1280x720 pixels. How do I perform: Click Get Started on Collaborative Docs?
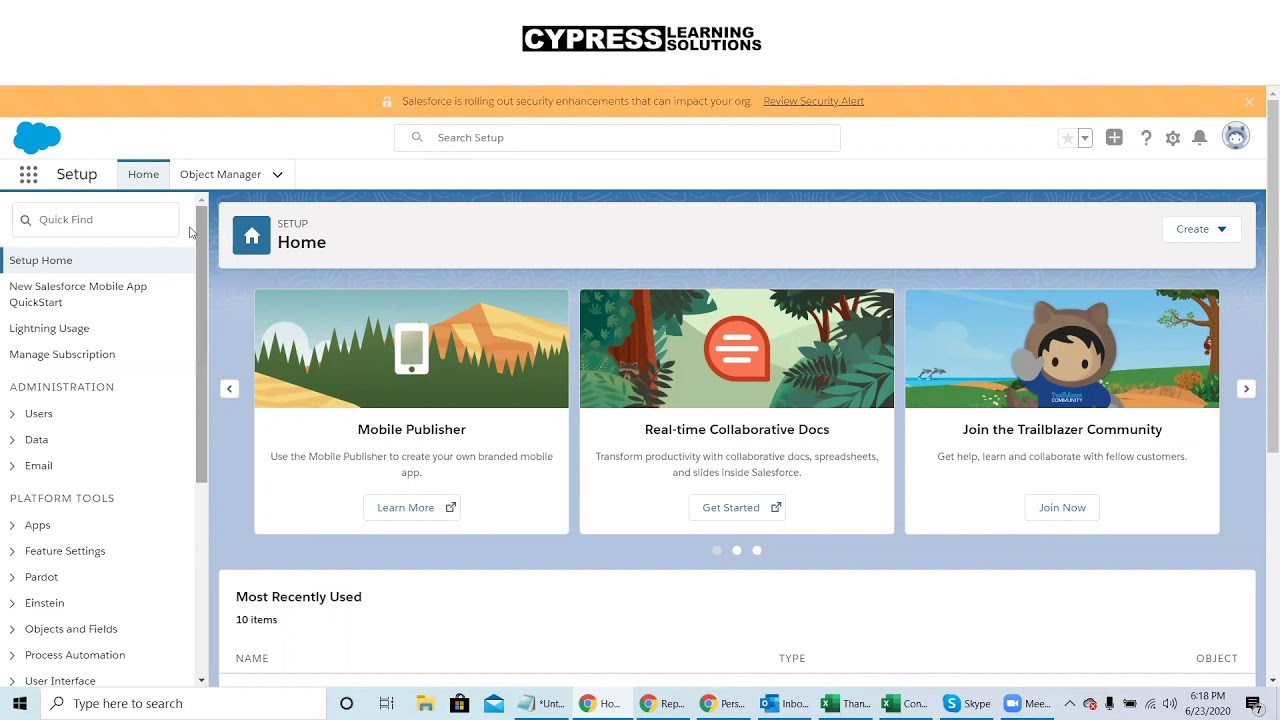click(x=737, y=508)
